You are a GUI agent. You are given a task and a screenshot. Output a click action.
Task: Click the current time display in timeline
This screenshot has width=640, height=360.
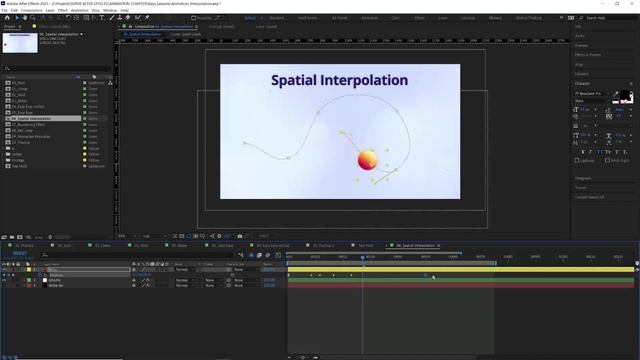(x=20, y=253)
